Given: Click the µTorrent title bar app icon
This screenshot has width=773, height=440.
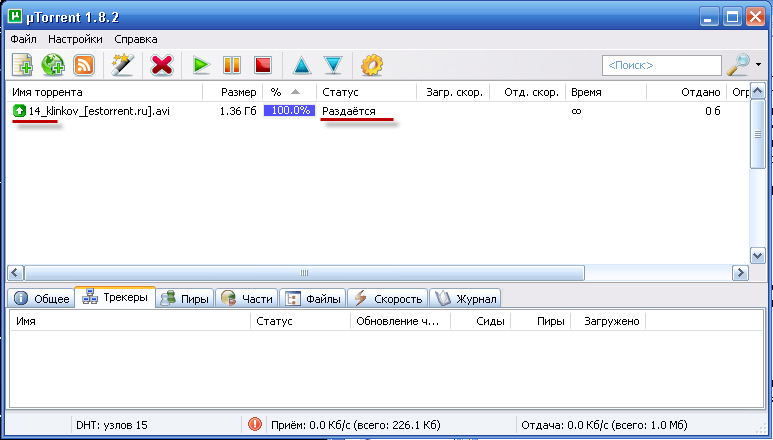Looking at the screenshot, I should click(15, 16).
